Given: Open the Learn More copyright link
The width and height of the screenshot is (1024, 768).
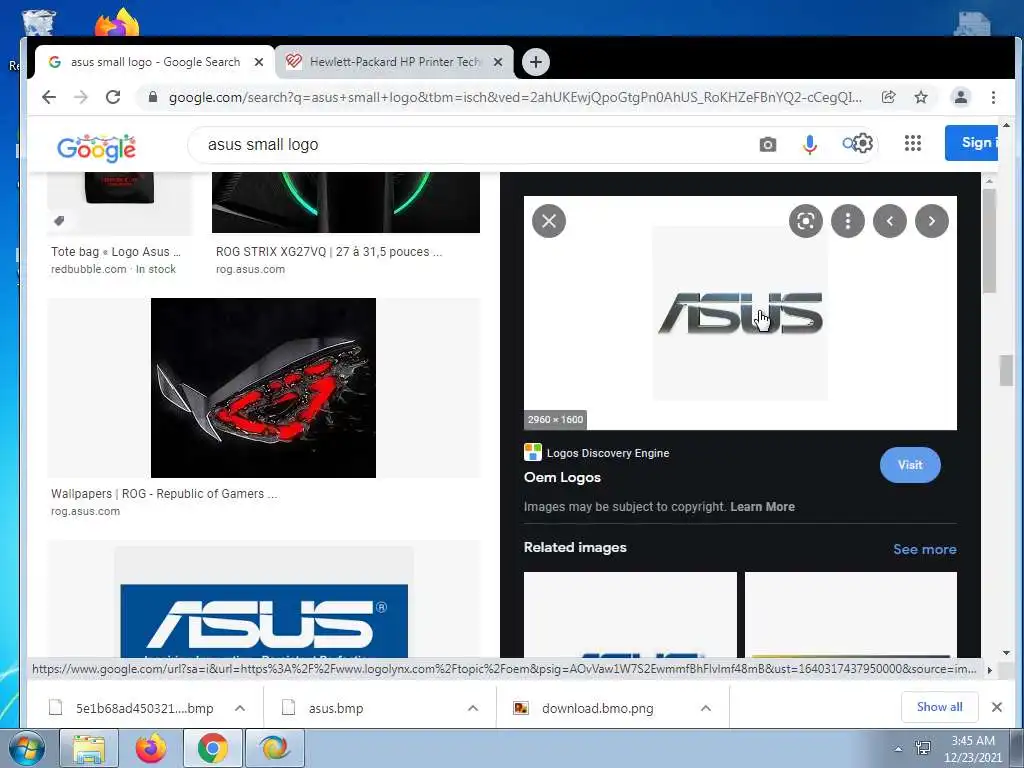Looking at the screenshot, I should click(x=762, y=507).
